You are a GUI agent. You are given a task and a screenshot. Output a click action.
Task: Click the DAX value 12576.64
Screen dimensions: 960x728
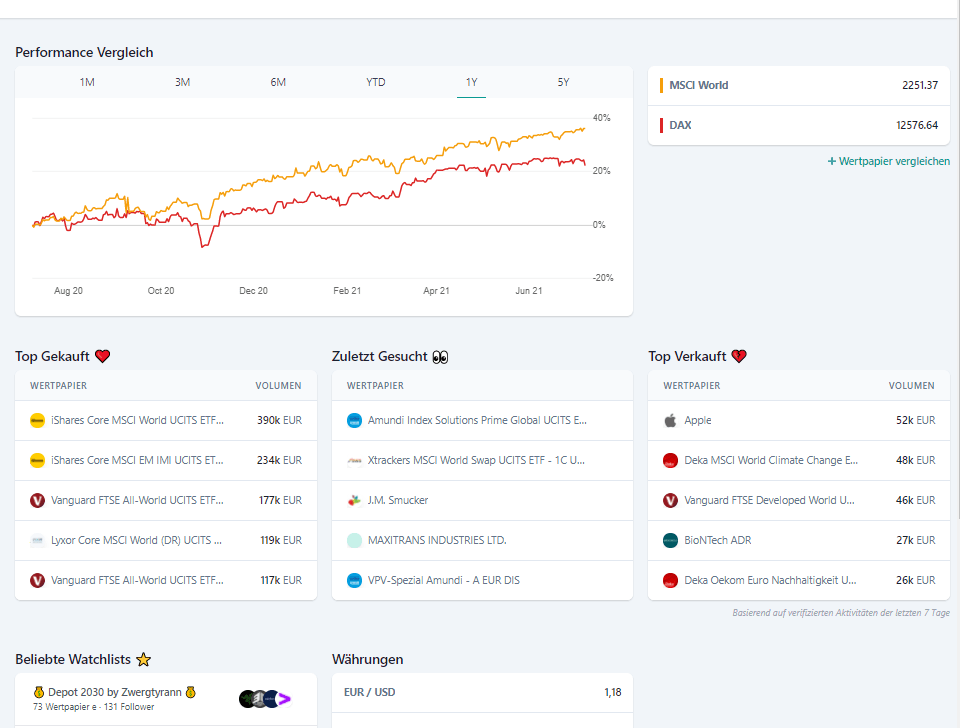coord(917,126)
